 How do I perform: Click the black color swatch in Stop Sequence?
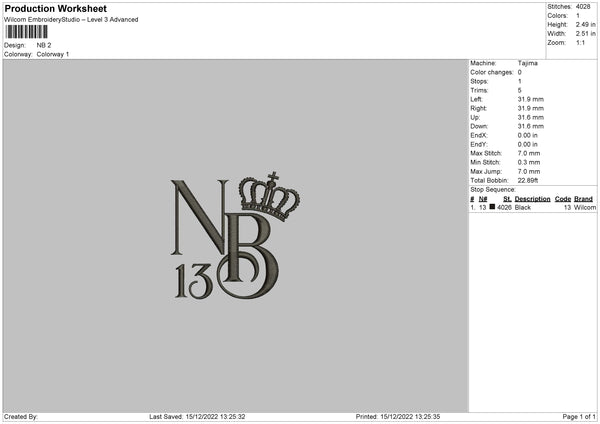(492, 207)
